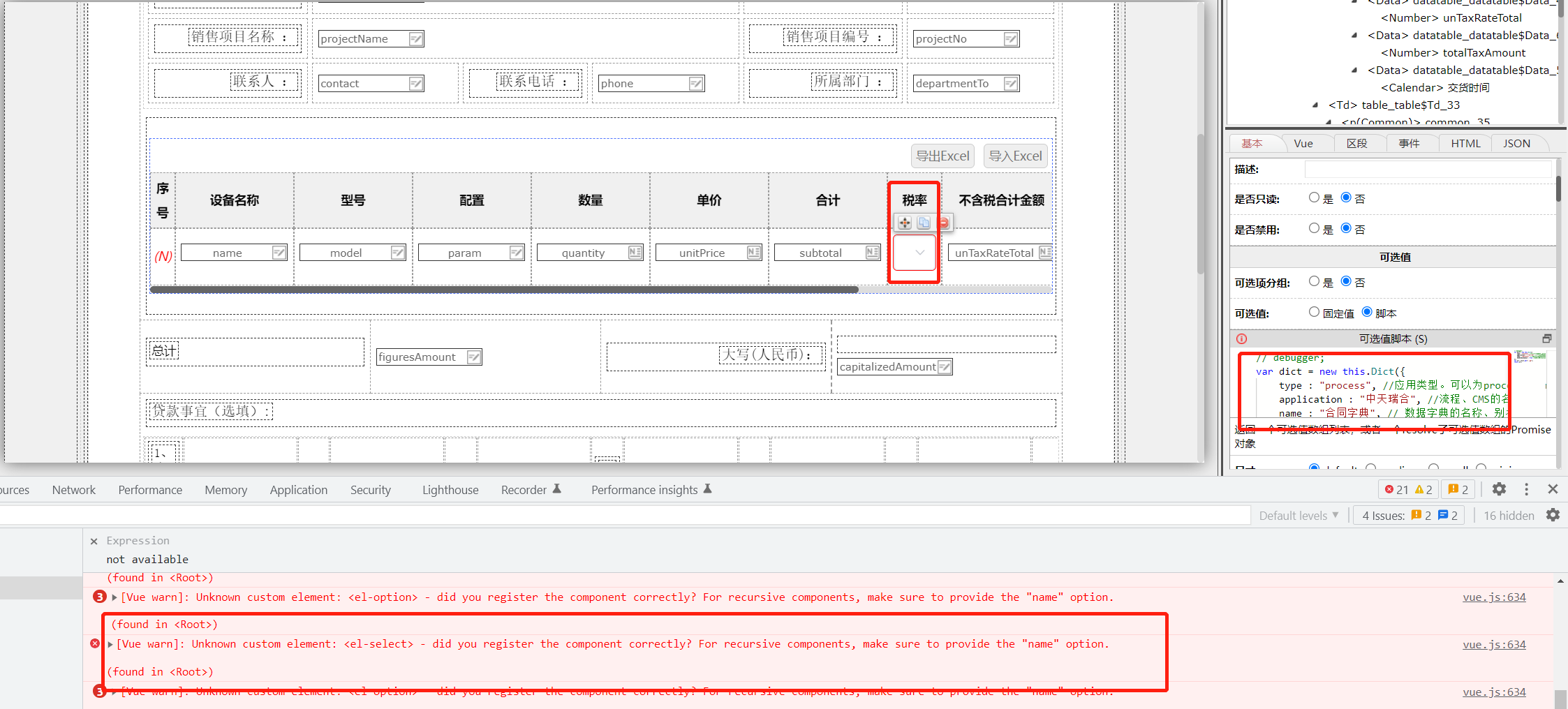
Task: Switch to the JSON properties tab
Action: coord(1516,143)
